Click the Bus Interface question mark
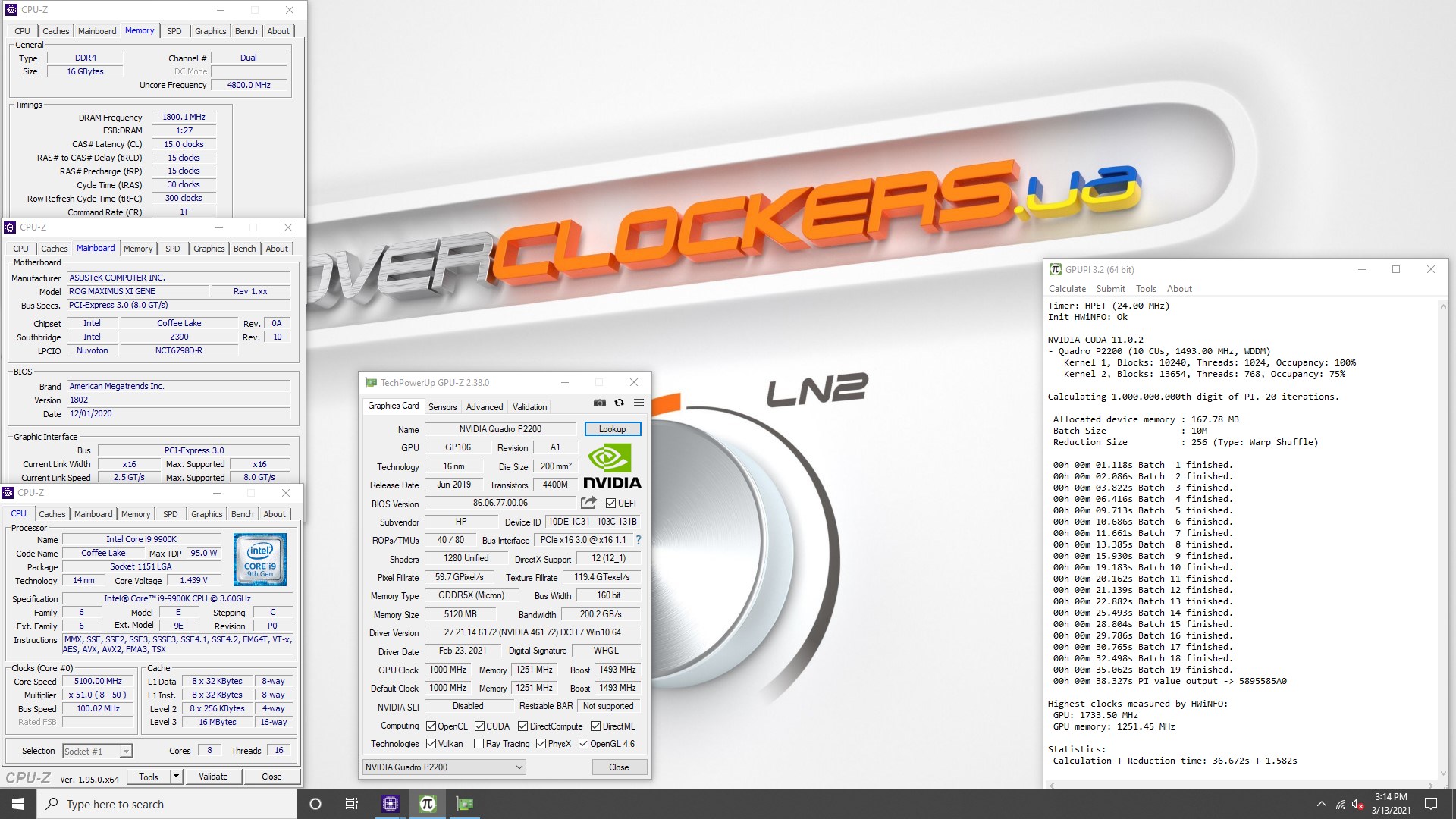The image size is (1456, 819). click(x=639, y=540)
